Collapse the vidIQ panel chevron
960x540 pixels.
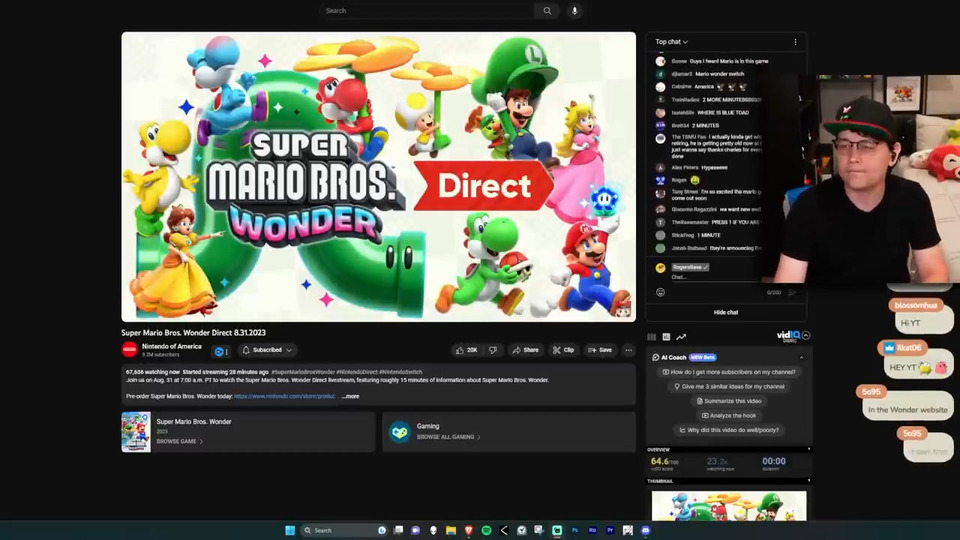806,336
